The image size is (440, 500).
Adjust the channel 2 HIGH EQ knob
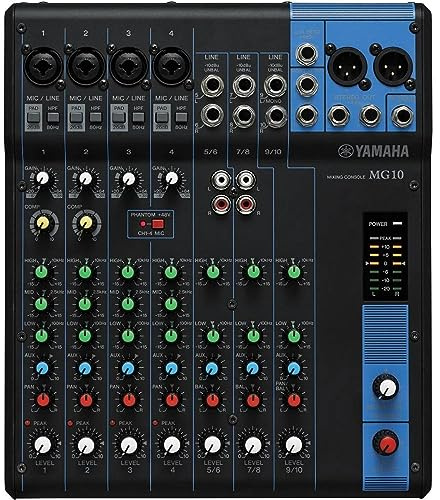[x=85, y=272]
